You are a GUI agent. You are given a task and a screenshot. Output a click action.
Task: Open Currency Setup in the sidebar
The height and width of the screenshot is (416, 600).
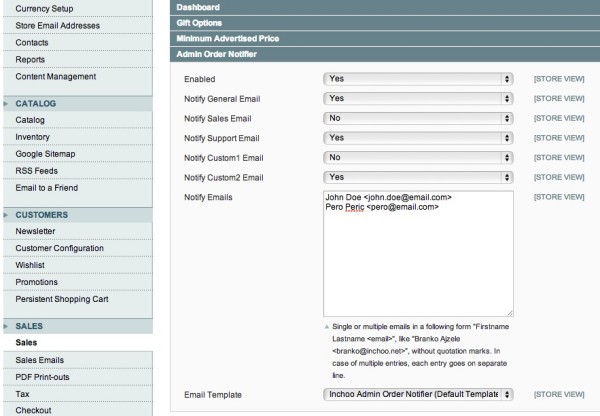coord(44,8)
